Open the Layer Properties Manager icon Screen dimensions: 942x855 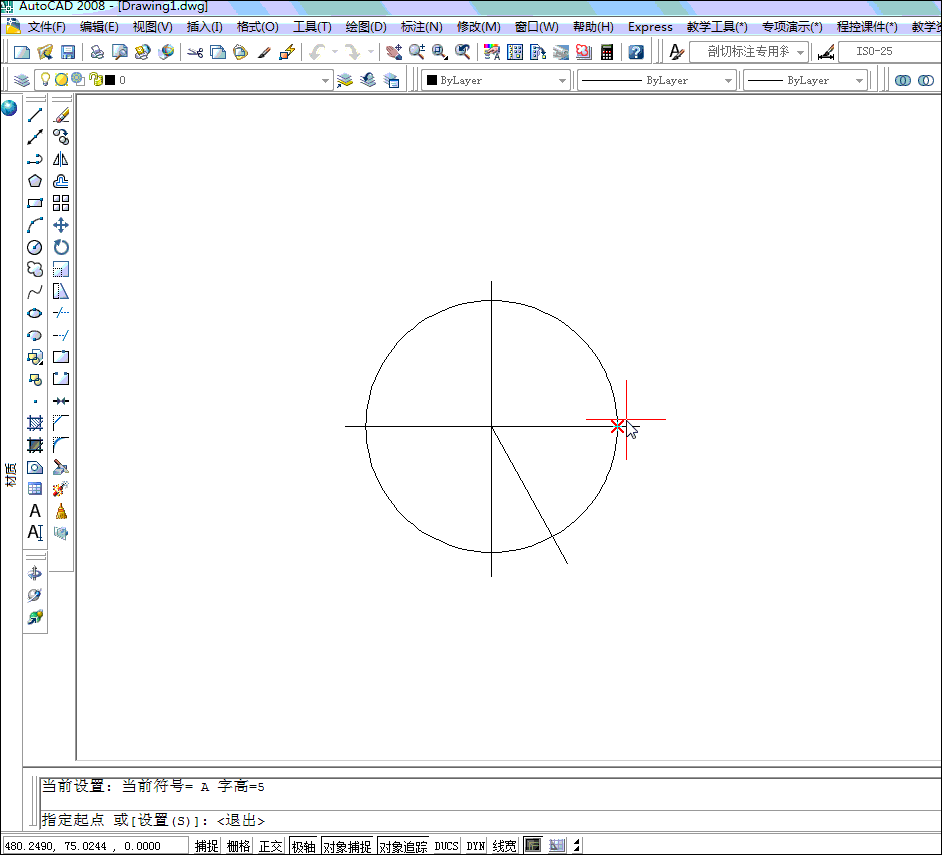[21, 80]
